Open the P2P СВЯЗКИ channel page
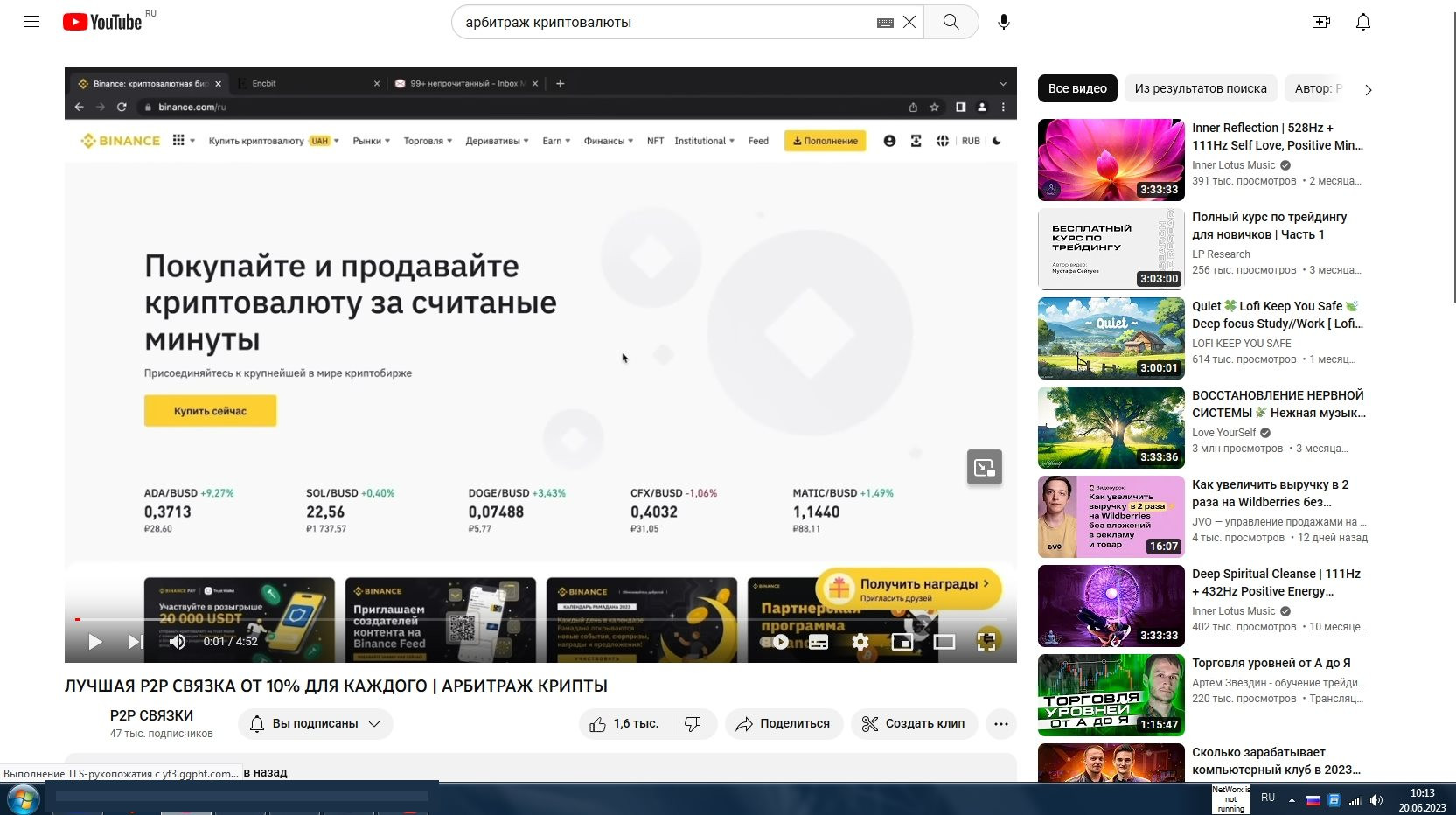 pyautogui.click(x=151, y=715)
